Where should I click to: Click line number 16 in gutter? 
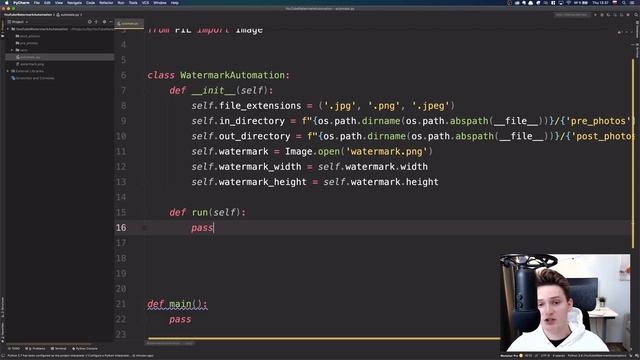121,228
